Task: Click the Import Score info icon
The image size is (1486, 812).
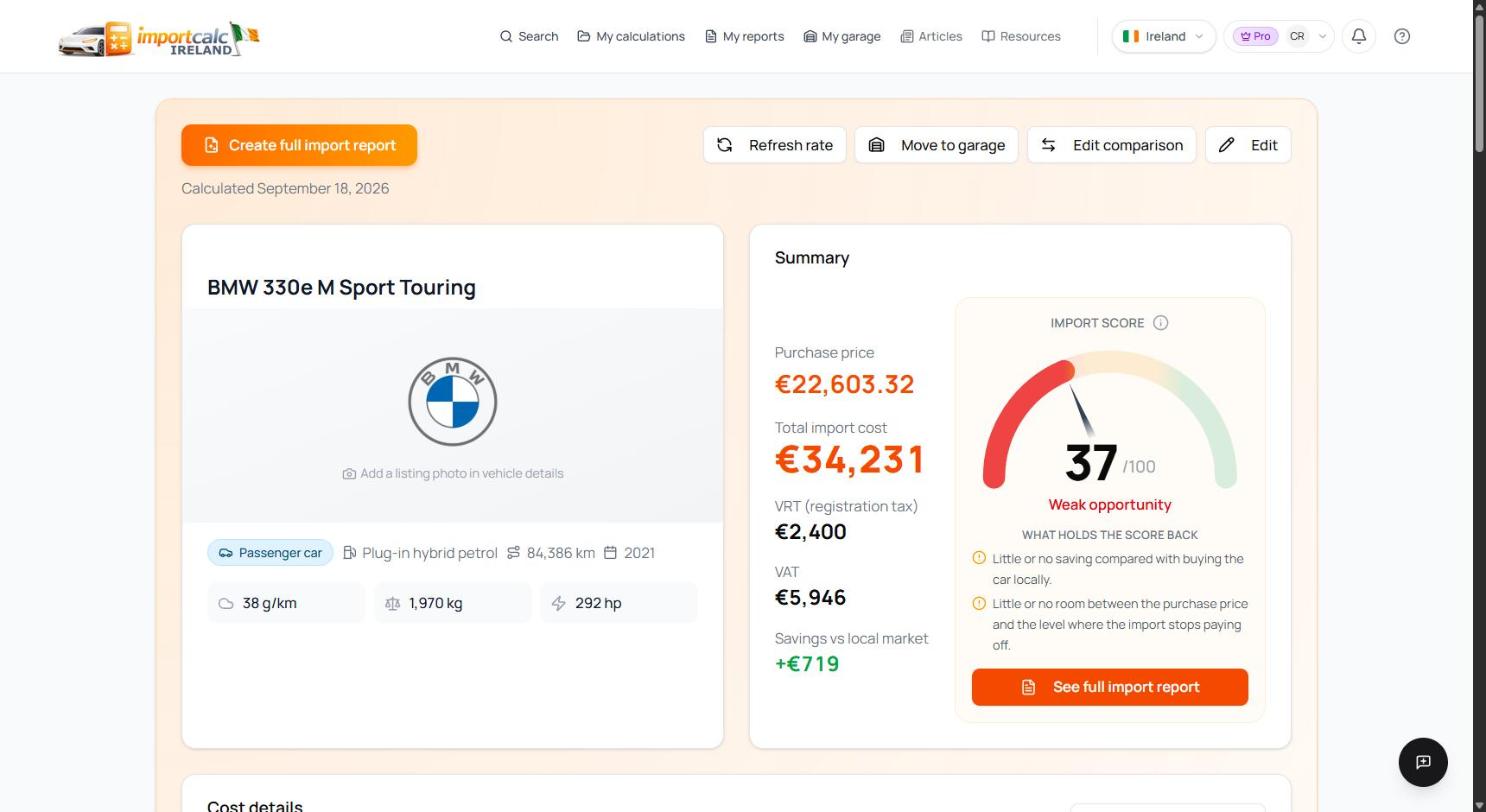Action: tap(1160, 323)
